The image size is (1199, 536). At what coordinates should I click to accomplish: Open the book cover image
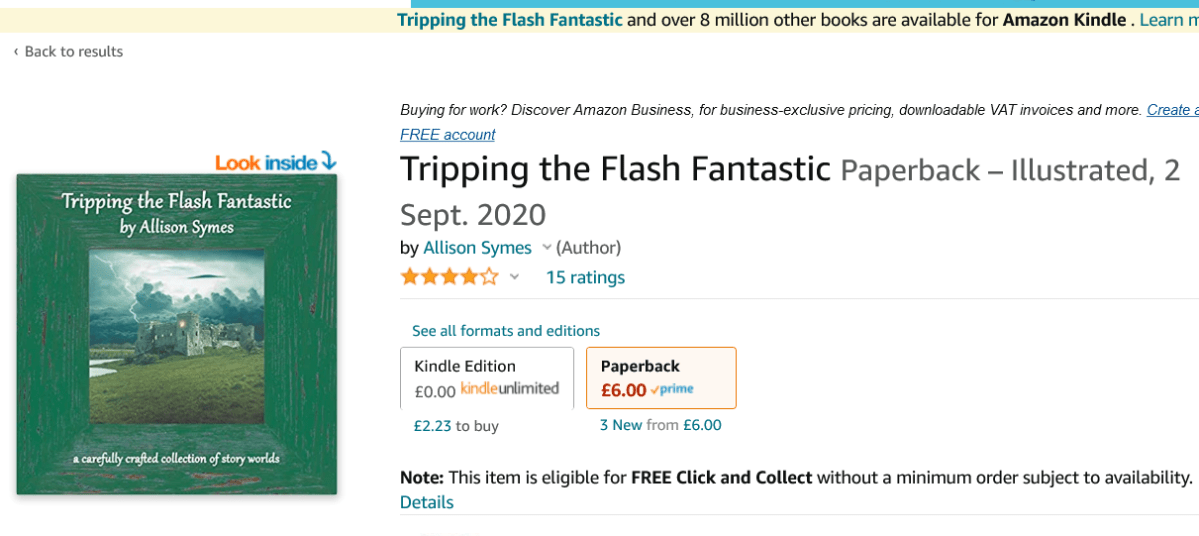click(x=177, y=334)
